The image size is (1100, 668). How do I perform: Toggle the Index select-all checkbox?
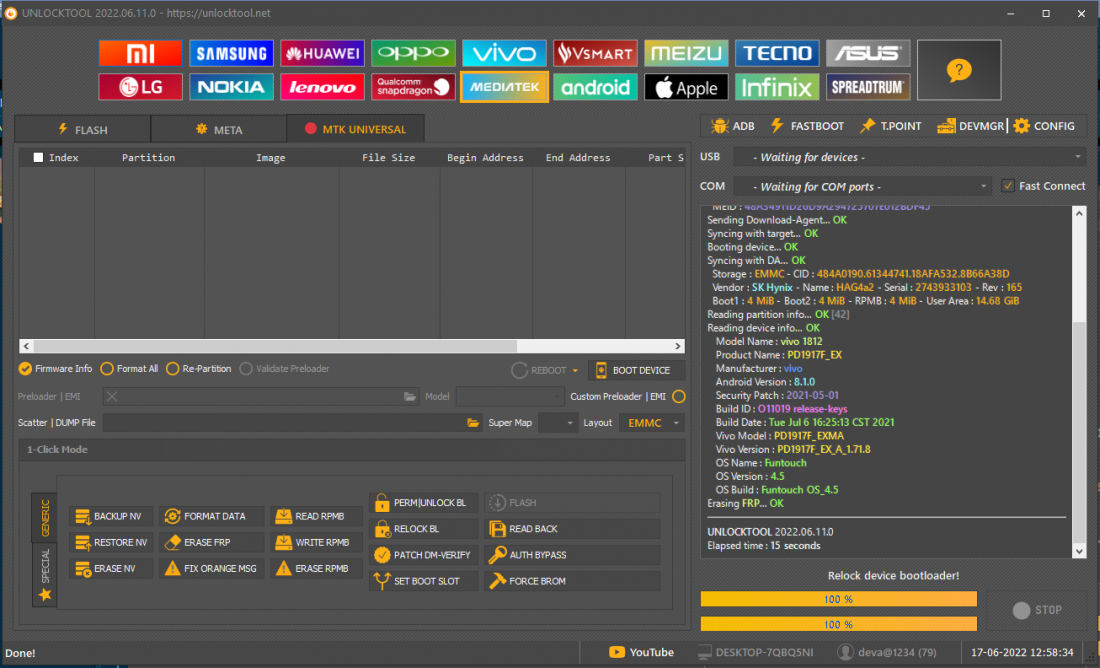click(x=39, y=158)
